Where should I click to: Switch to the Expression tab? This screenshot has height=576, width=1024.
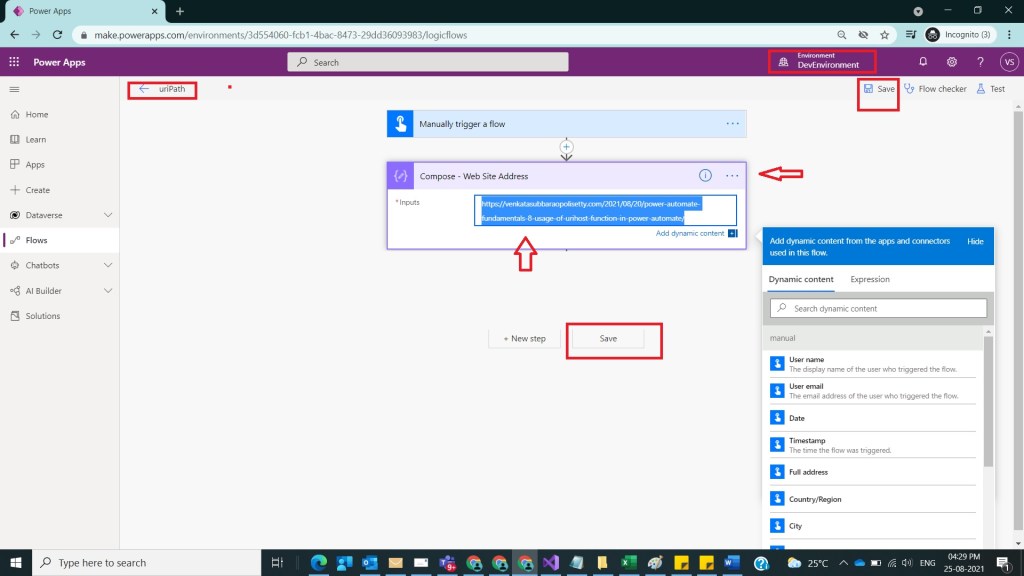click(x=869, y=279)
